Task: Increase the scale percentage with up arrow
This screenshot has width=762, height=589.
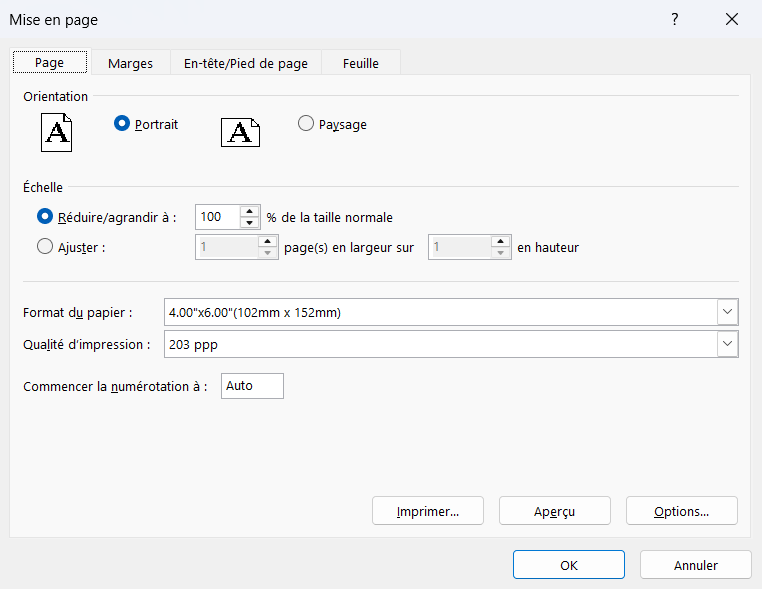Action: (249, 211)
